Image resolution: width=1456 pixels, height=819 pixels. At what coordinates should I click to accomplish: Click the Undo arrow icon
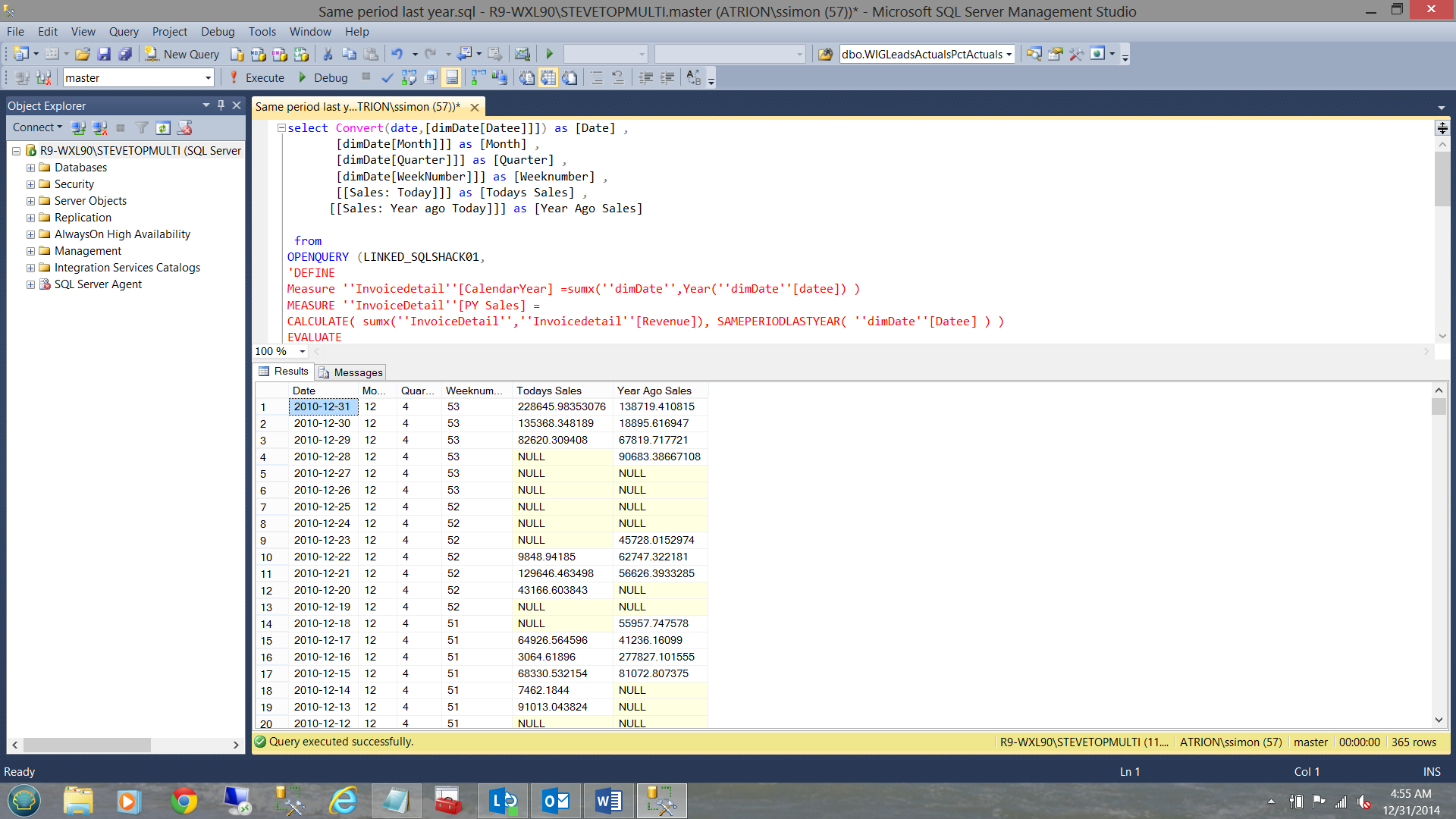tap(397, 54)
